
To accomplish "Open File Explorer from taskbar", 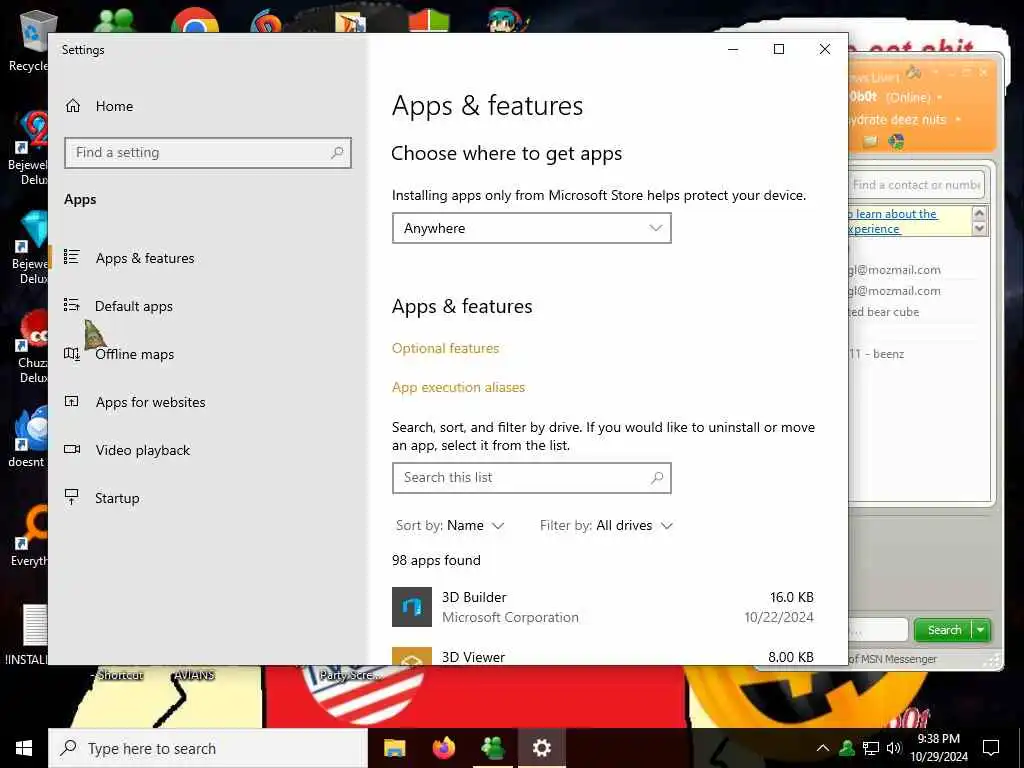I will click(394, 748).
